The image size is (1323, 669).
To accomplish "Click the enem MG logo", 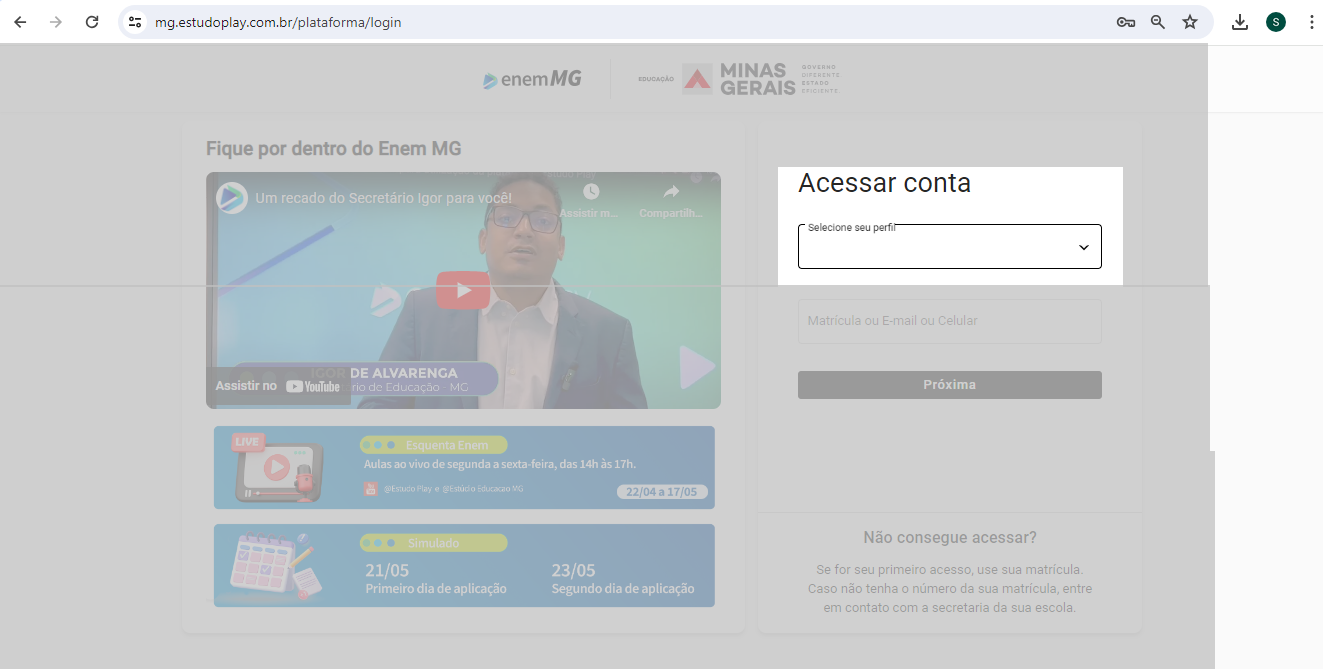I will click(532, 79).
